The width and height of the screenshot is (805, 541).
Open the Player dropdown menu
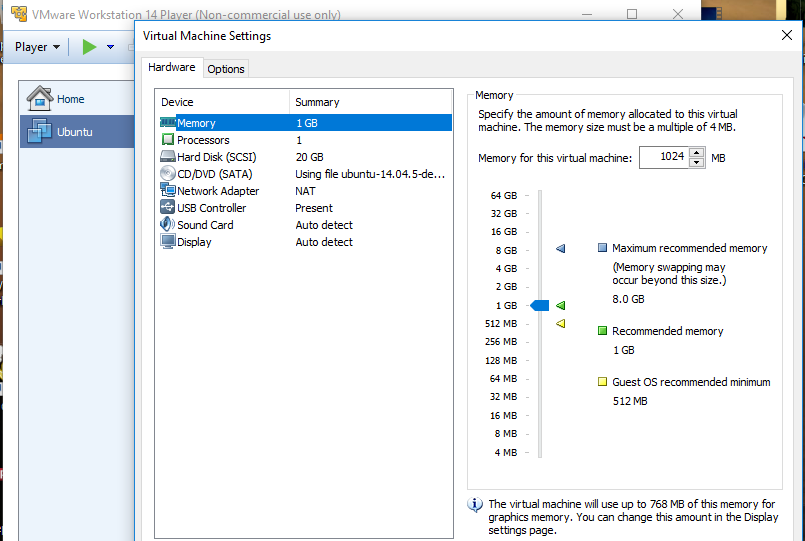tap(37, 47)
